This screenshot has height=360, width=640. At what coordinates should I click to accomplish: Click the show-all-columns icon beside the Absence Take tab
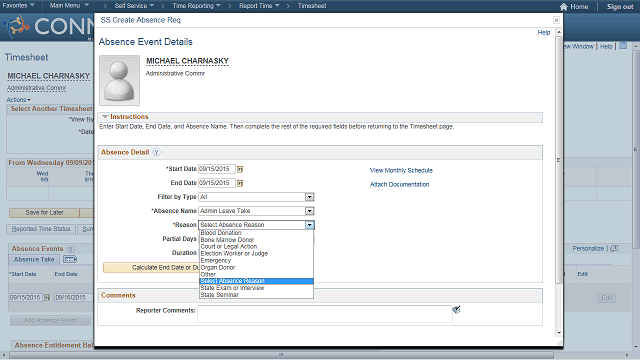[70, 259]
